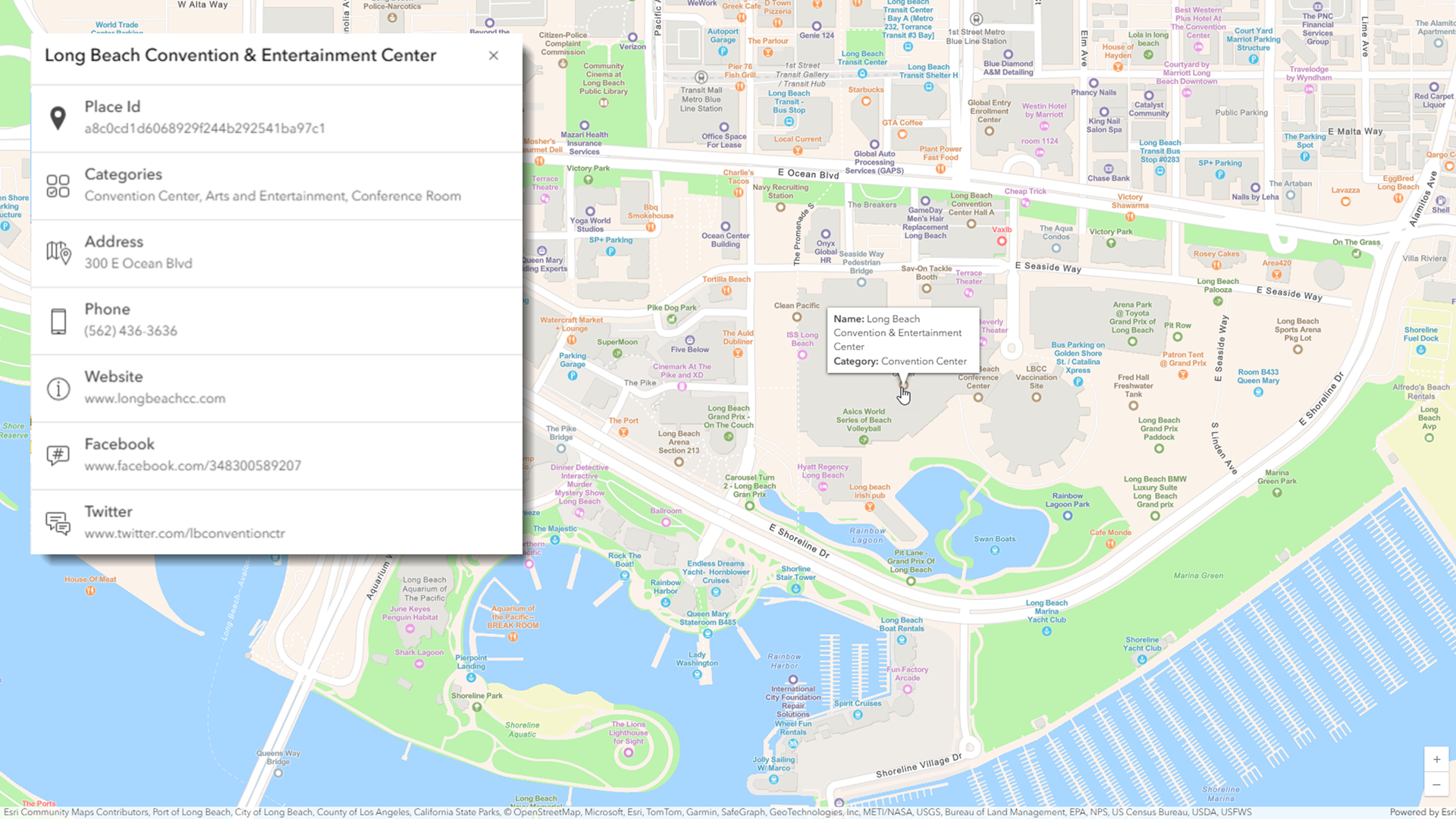This screenshot has height=819, width=1456.
Task: Click the Facebook hashtag speech icon
Action: click(x=58, y=455)
